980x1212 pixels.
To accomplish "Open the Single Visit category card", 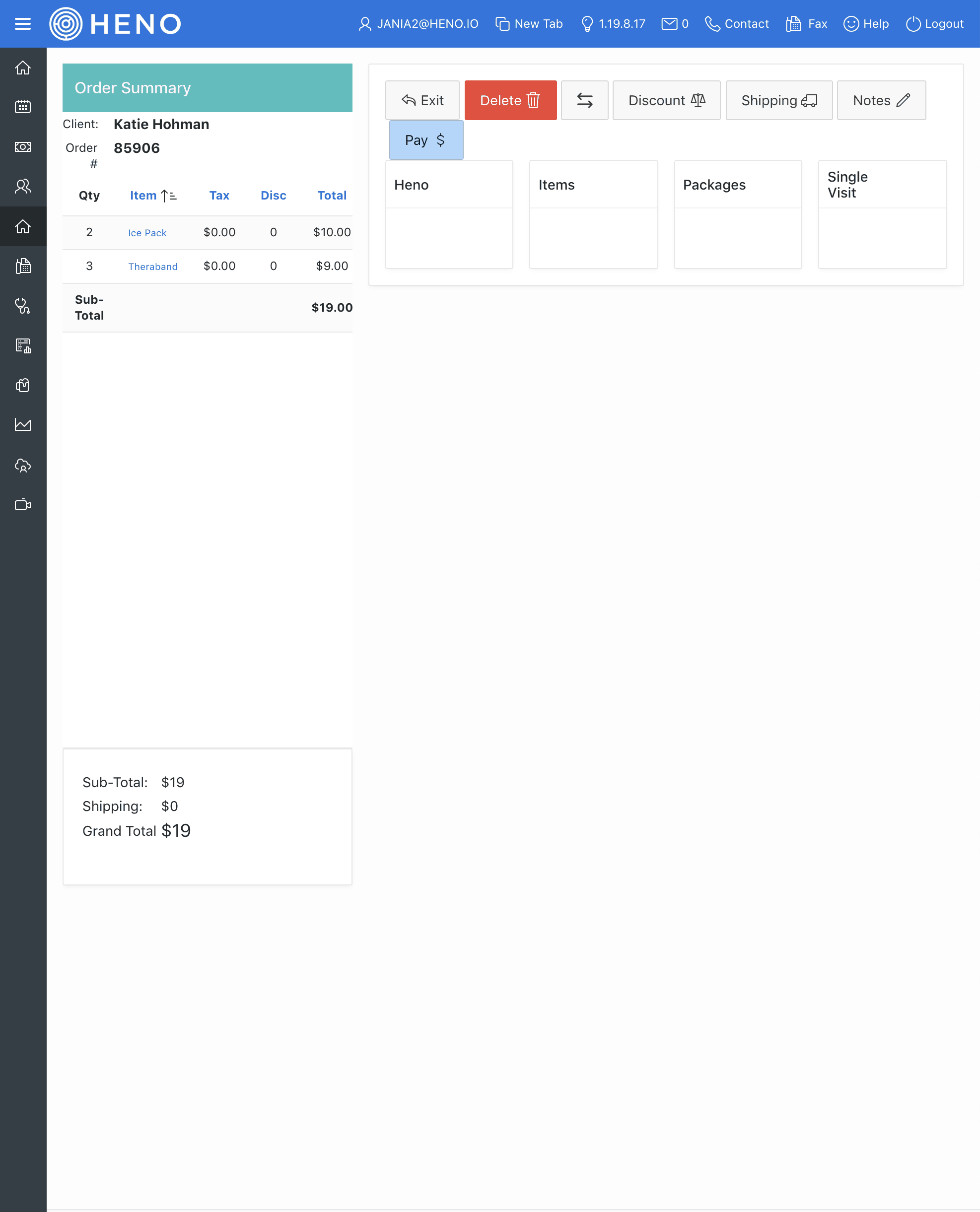I will [882, 214].
